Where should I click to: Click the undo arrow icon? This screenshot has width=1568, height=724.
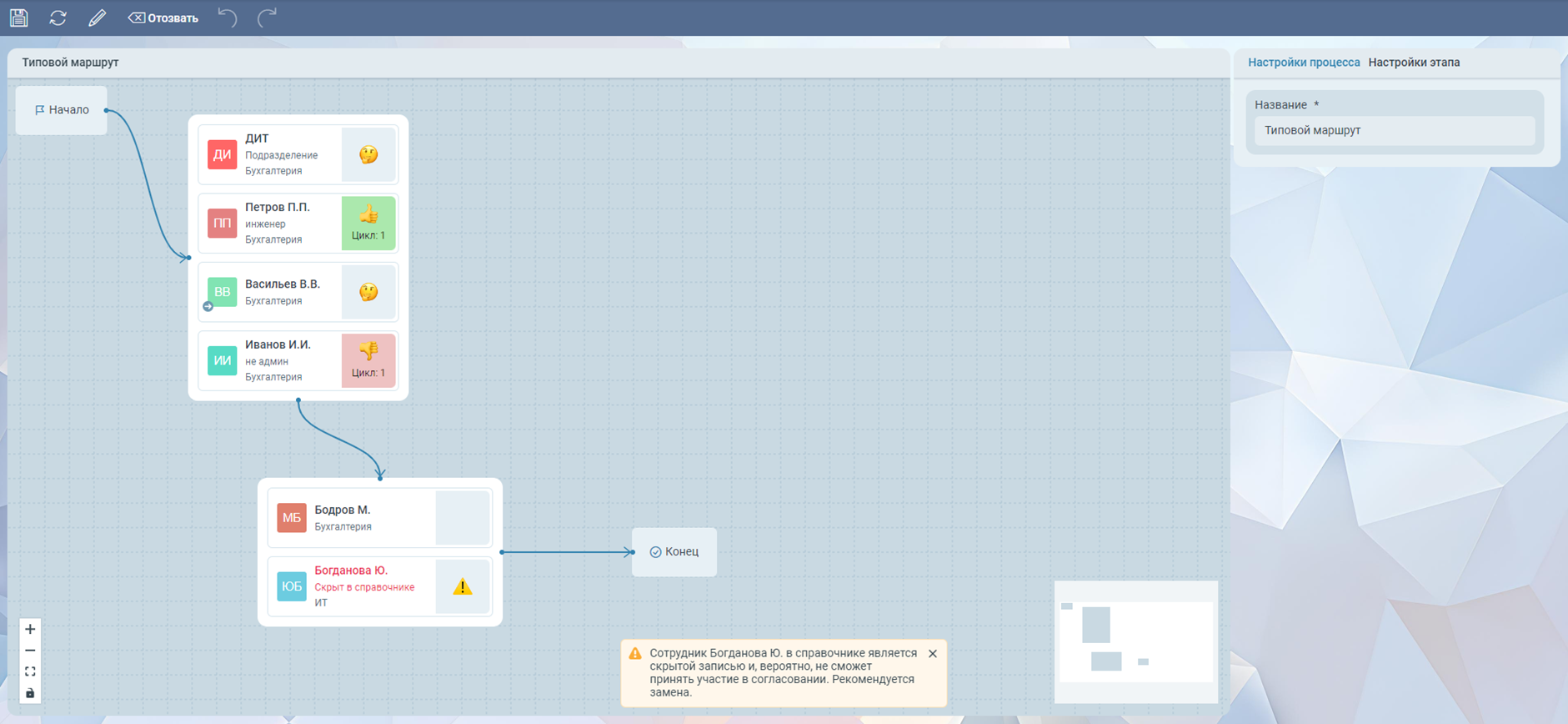tap(227, 18)
